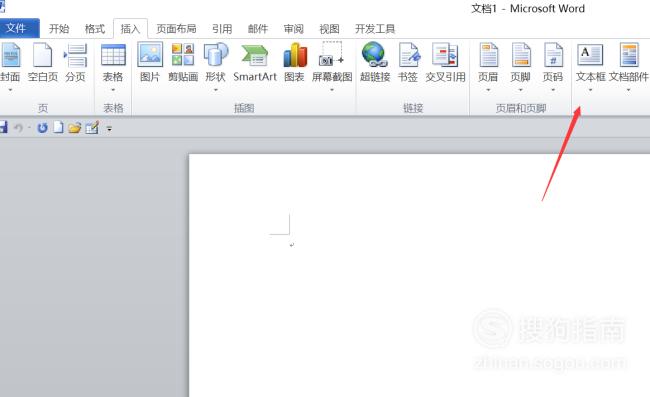This screenshot has width=650, height=397.
Task: Insert a blank page (空白页)
Action: coord(42,62)
